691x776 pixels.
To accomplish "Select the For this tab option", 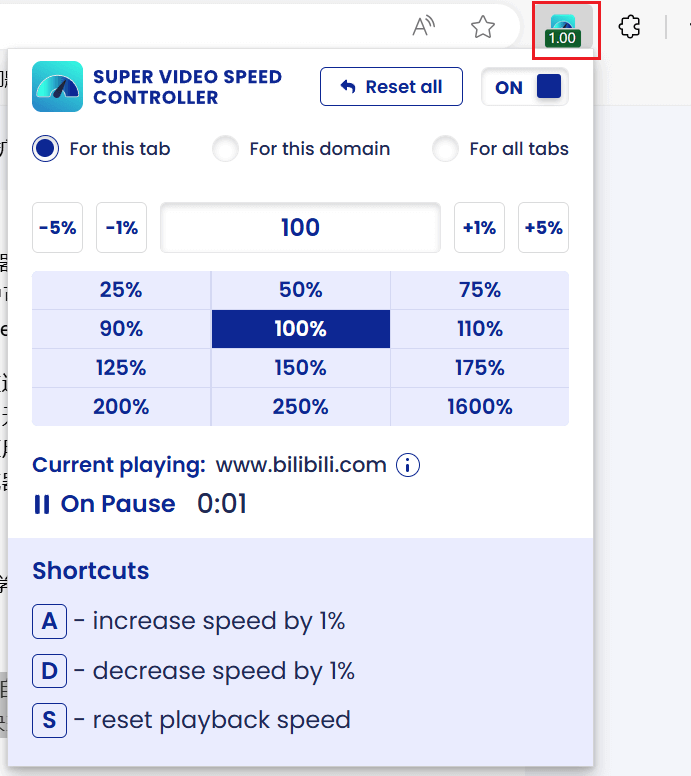I will click(46, 149).
